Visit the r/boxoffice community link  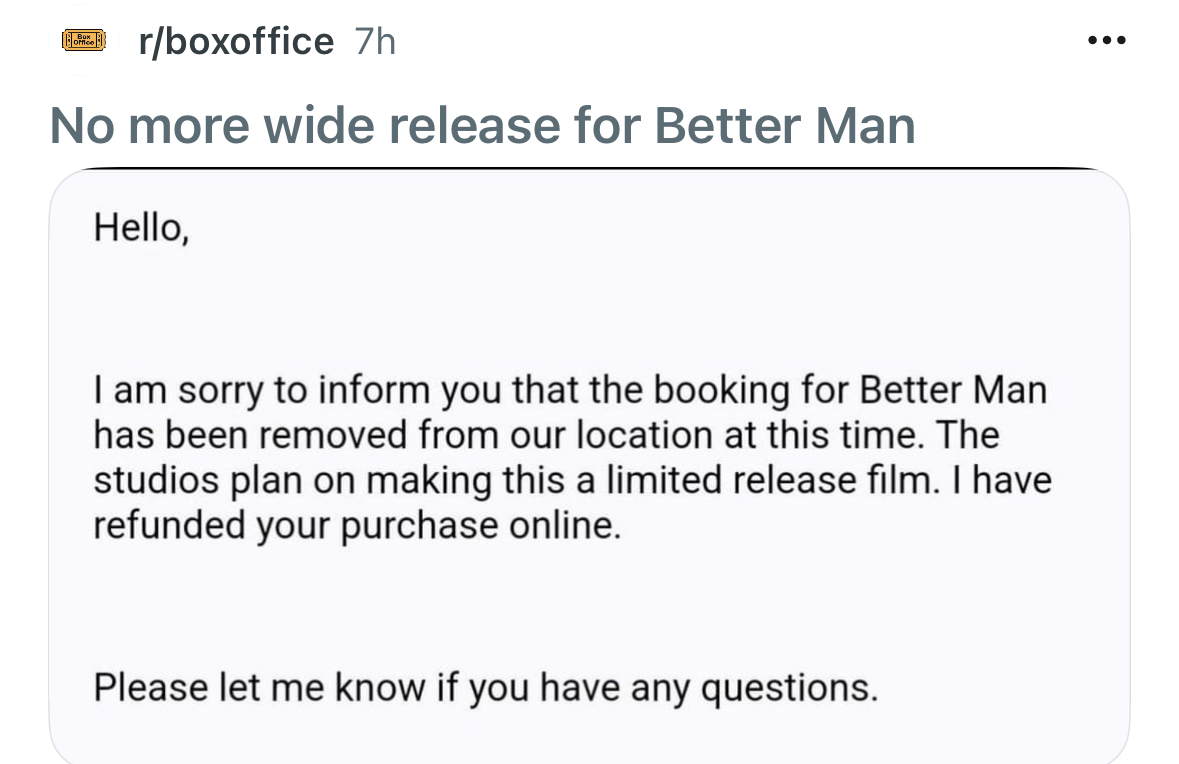tap(236, 41)
